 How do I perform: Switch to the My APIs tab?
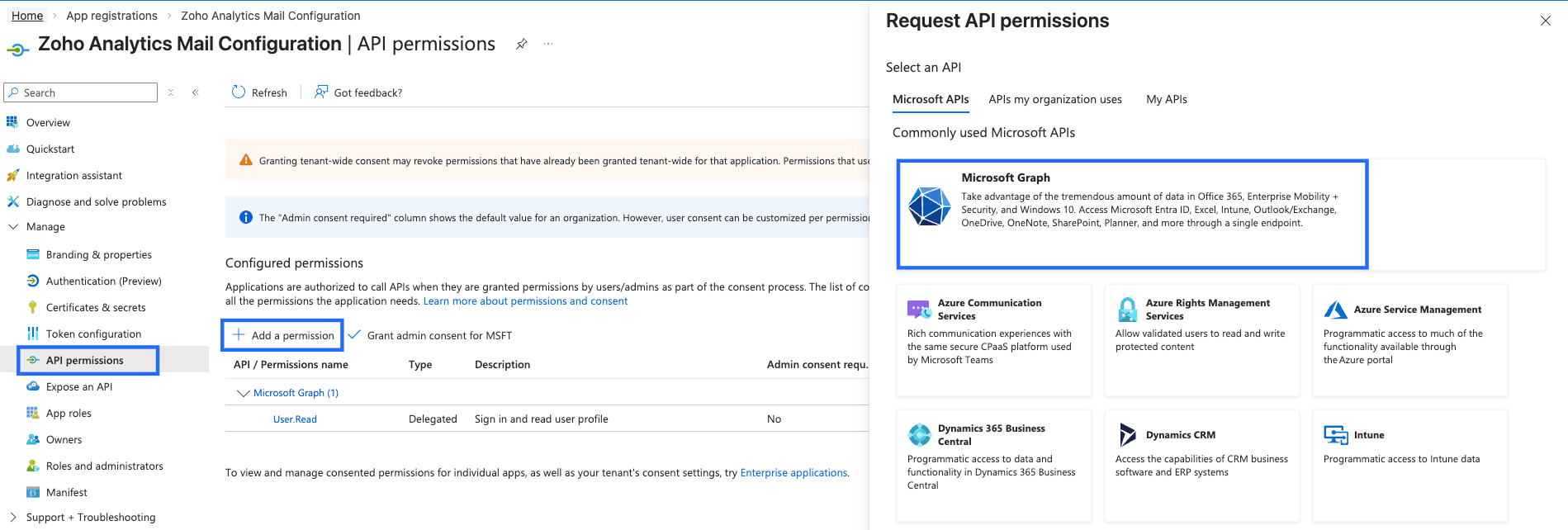(x=1166, y=100)
